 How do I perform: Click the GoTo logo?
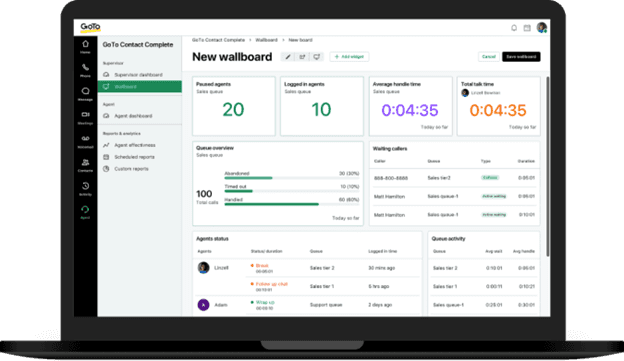point(90,27)
